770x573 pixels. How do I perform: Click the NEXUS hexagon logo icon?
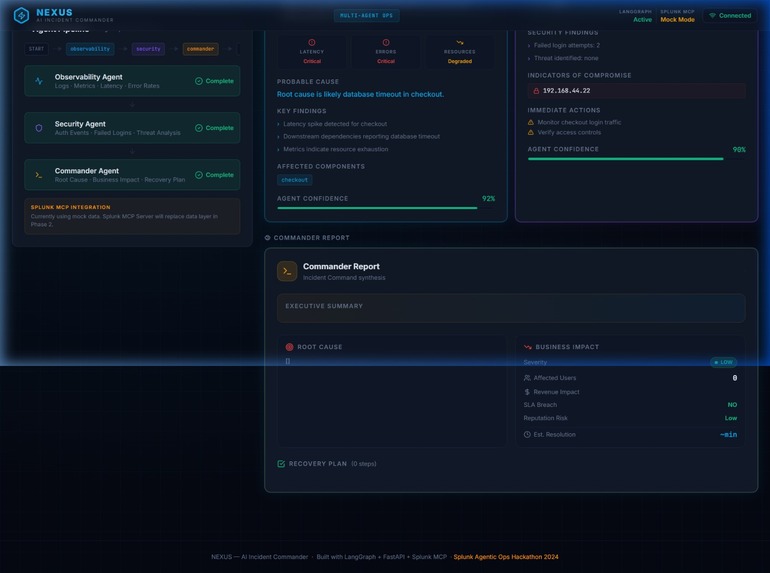click(21, 16)
